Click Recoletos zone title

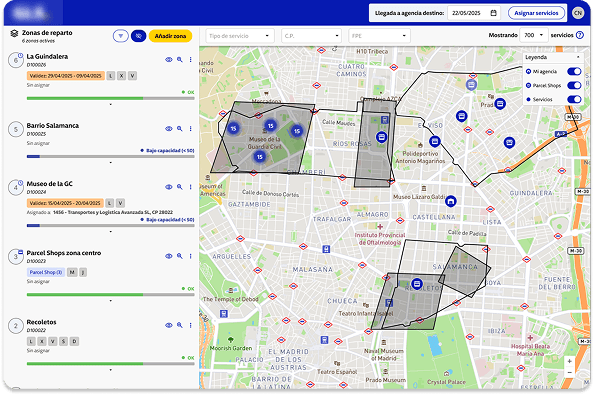pos(41,322)
